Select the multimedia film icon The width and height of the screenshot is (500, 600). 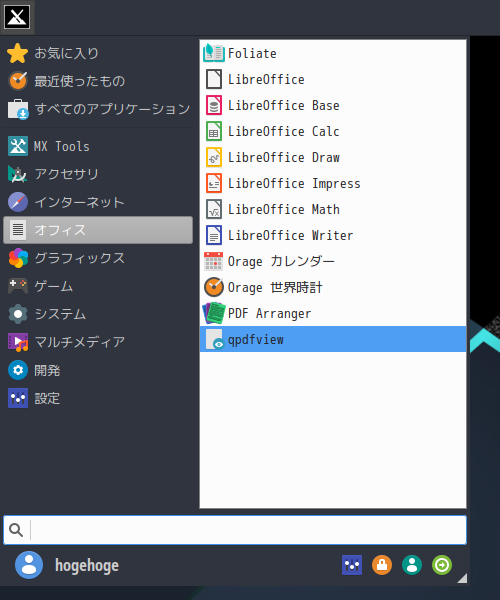tap(18, 342)
